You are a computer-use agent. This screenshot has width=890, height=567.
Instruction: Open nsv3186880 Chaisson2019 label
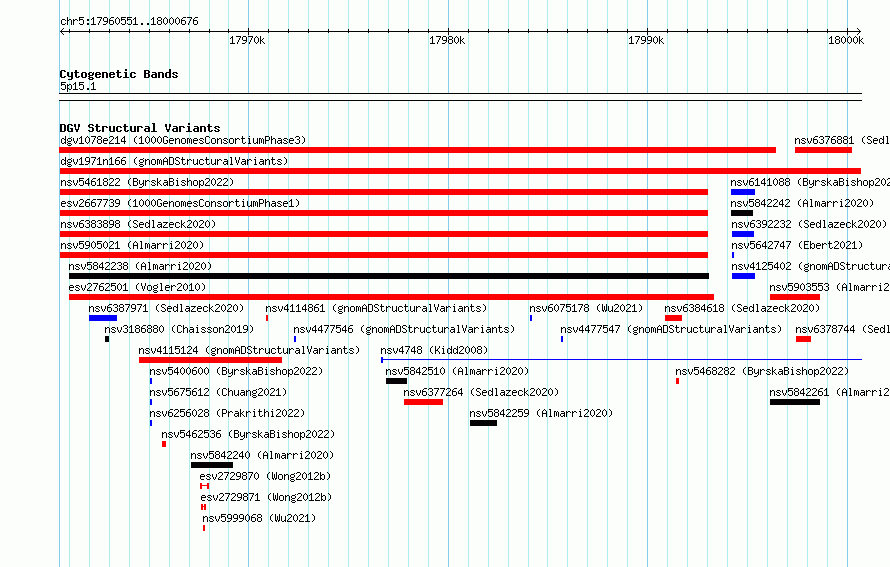(179, 329)
